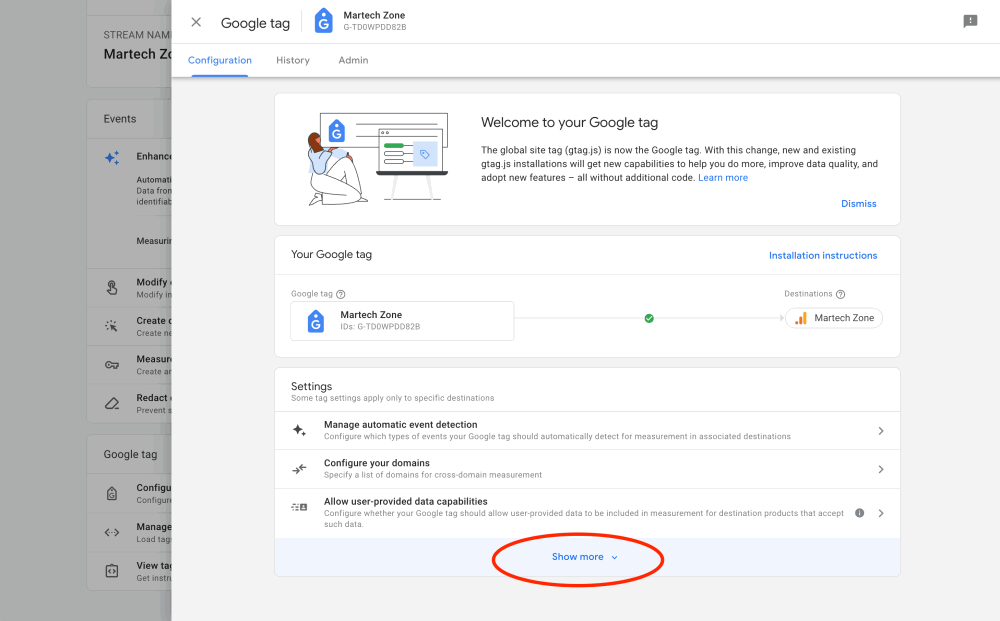Viewport: 1000px width, 621px height.
Task: Switch to the History tab
Action: [293, 60]
